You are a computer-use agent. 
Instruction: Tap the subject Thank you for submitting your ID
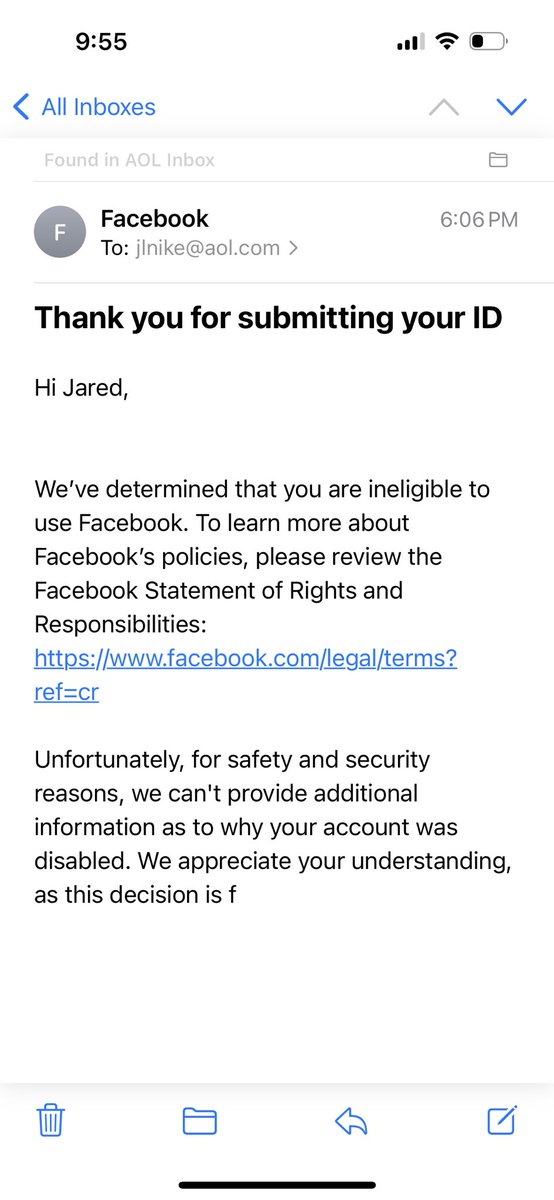click(269, 318)
